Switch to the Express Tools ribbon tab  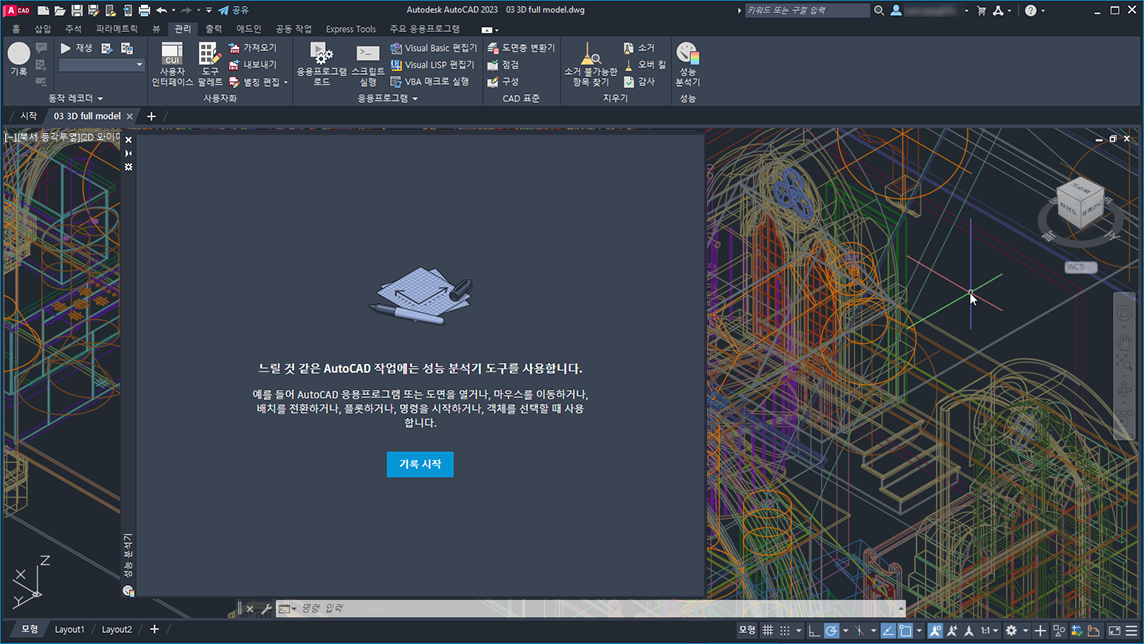click(351, 29)
